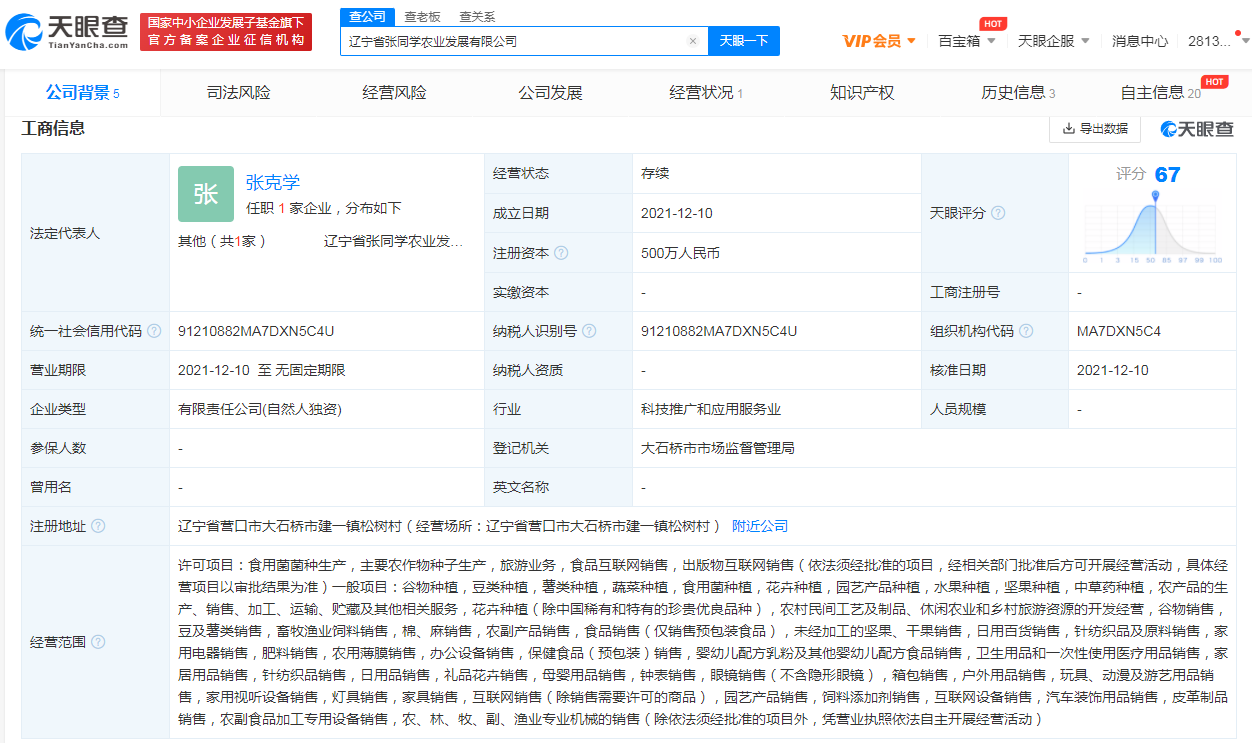This screenshot has height=743, width=1252.
Task: Click the help icon beside 统一社会信用代码
Action: tap(154, 331)
